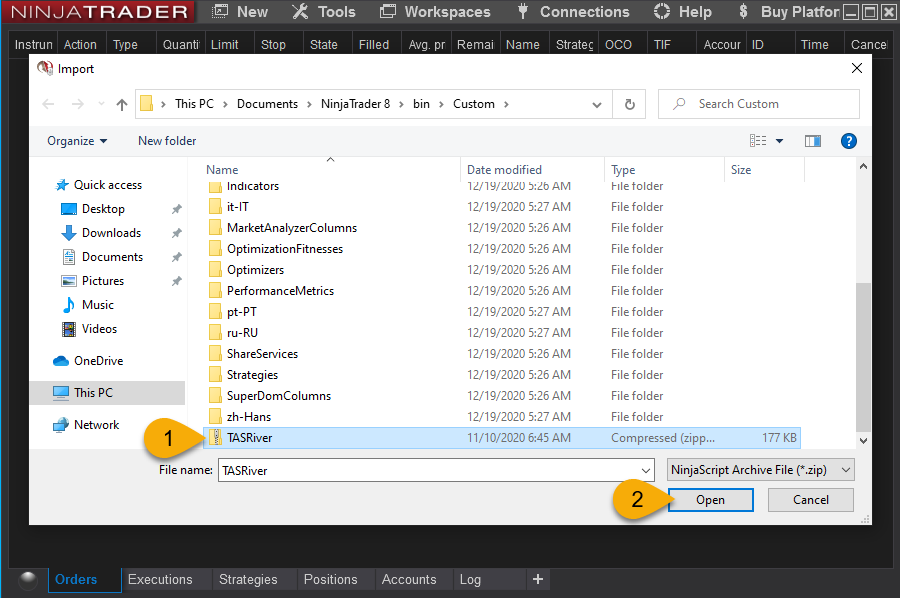900x598 pixels.
Task: Switch to the Executions tab
Action: click(x=160, y=580)
